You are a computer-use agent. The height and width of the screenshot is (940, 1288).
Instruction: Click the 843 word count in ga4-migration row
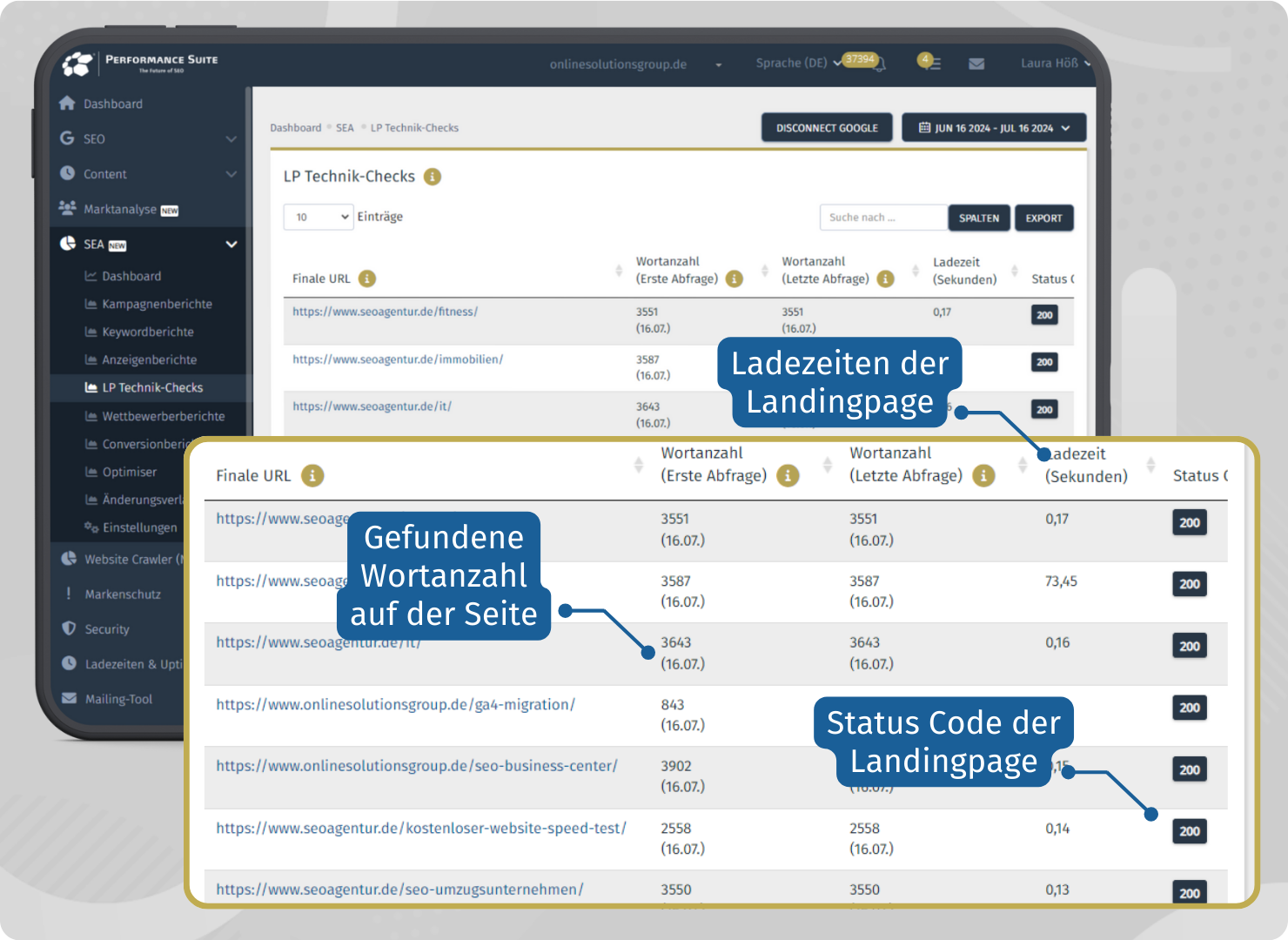click(673, 704)
